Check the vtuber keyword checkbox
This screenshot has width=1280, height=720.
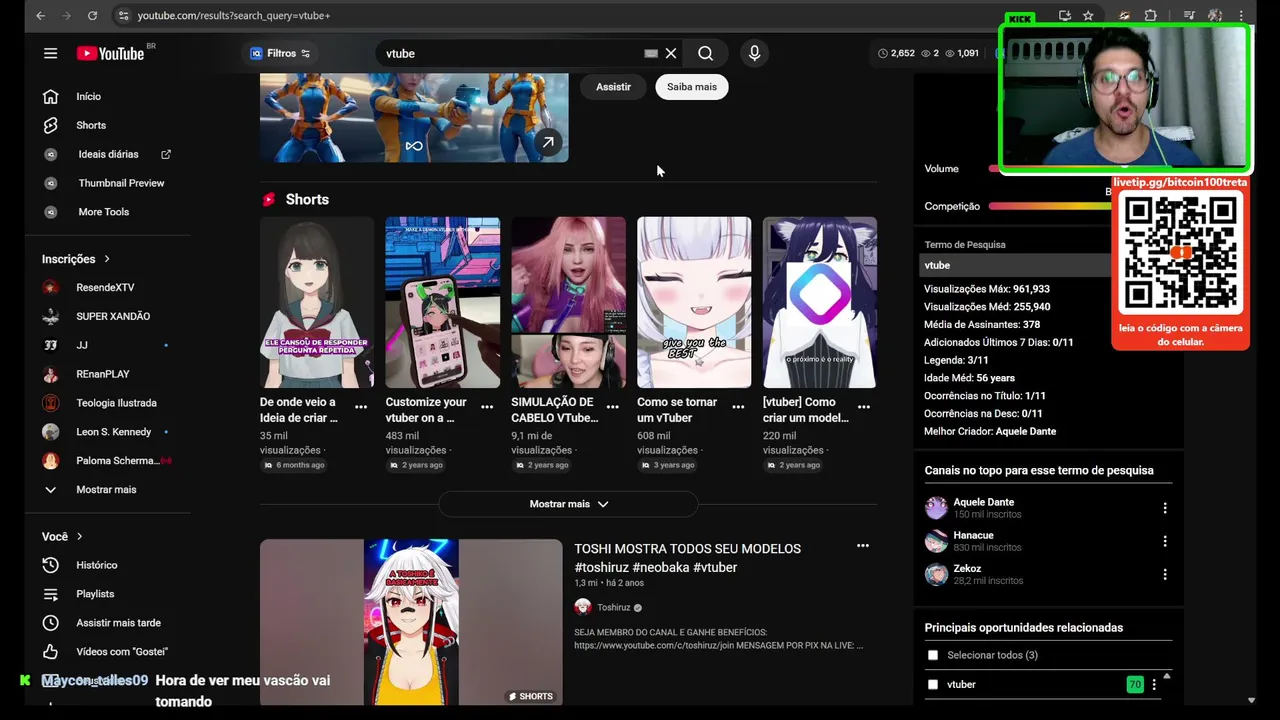[x=933, y=685]
